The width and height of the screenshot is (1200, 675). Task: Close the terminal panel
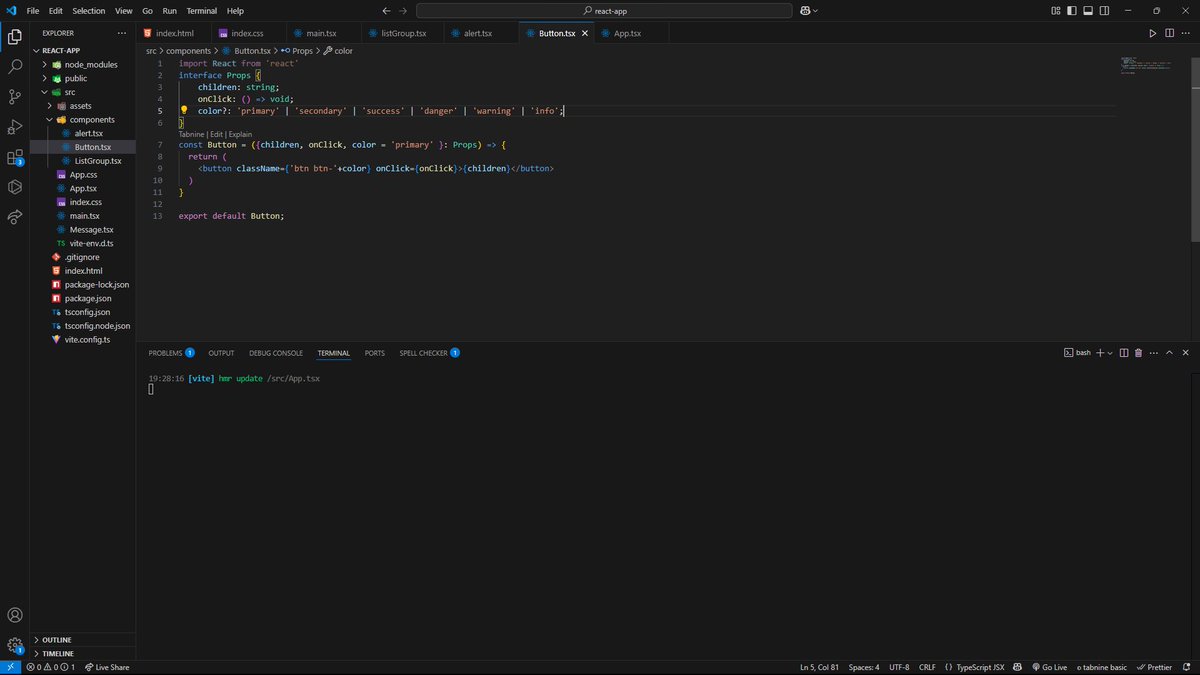(x=1186, y=353)
